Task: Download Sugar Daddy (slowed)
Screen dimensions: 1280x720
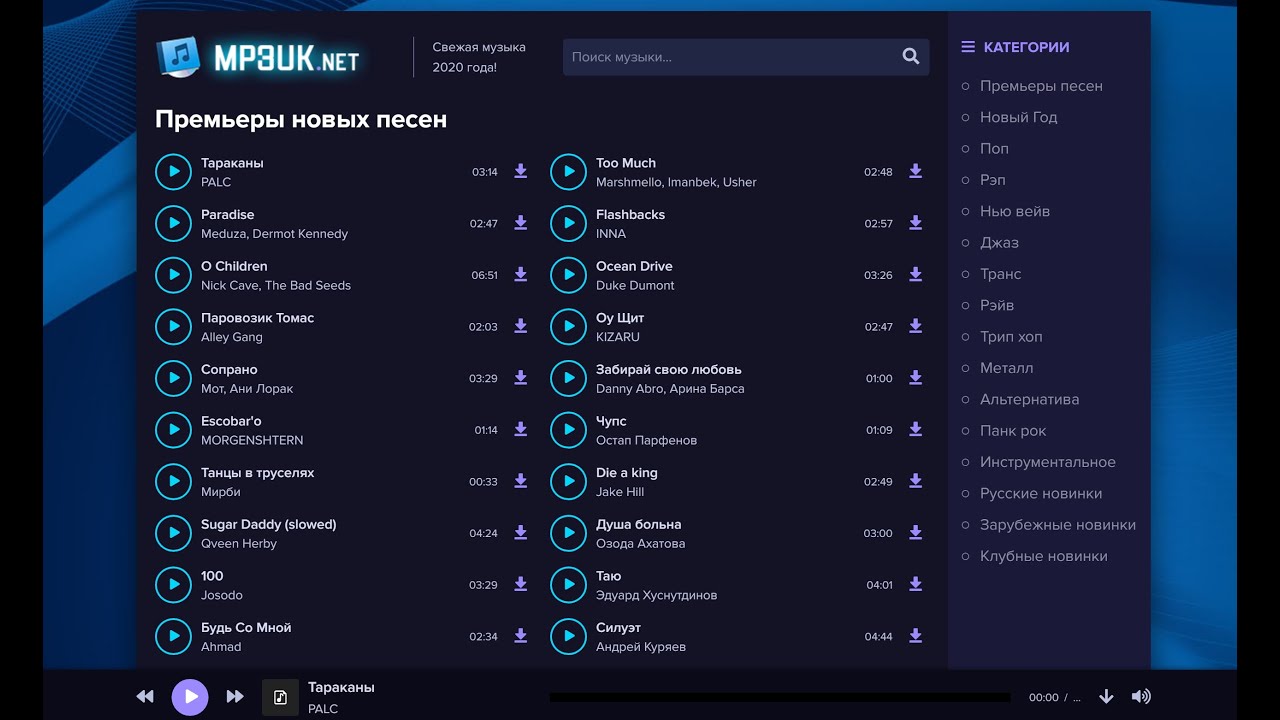Action: 520,533
